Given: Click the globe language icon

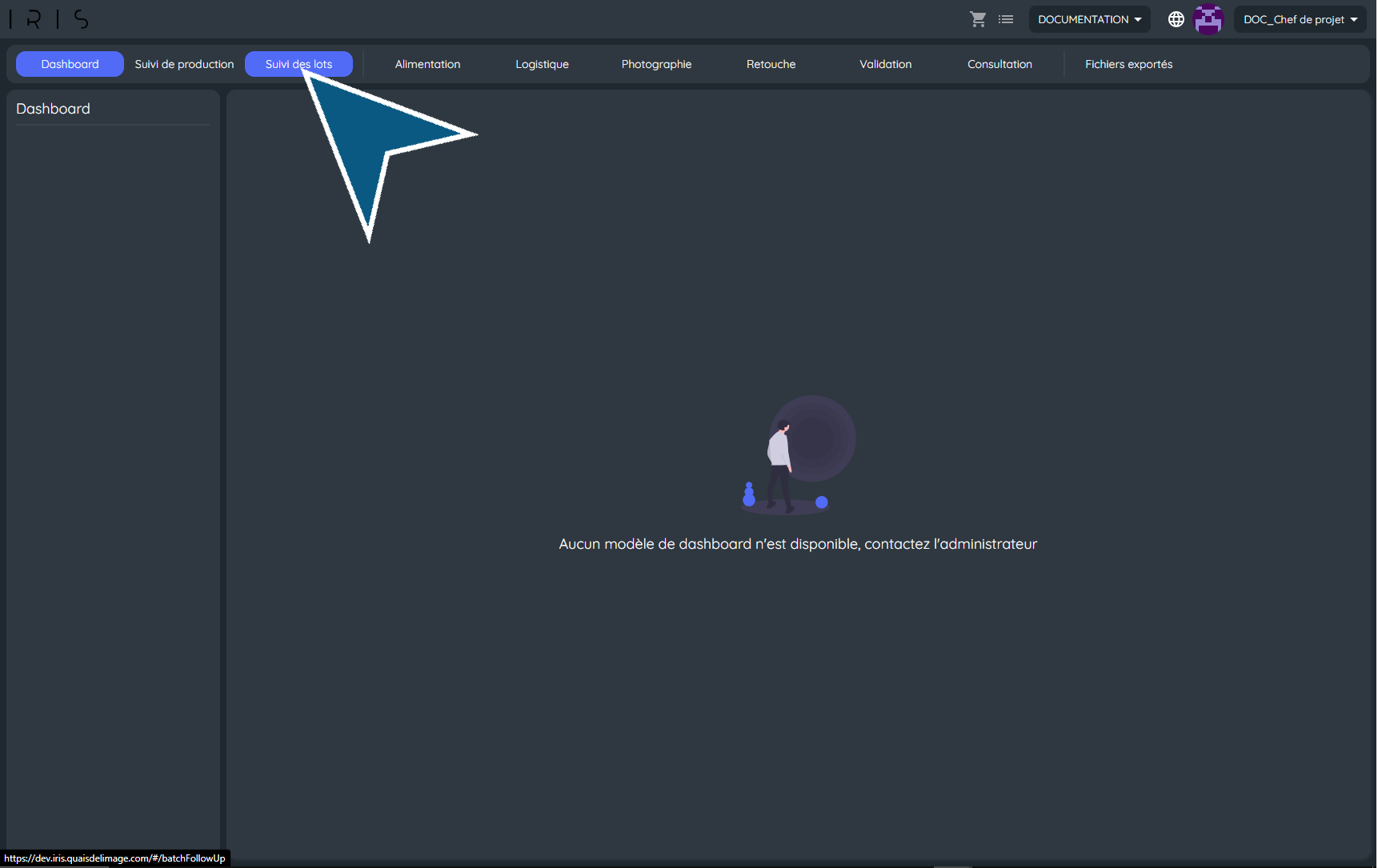Looking at the screenshot, I should 1176,19.
